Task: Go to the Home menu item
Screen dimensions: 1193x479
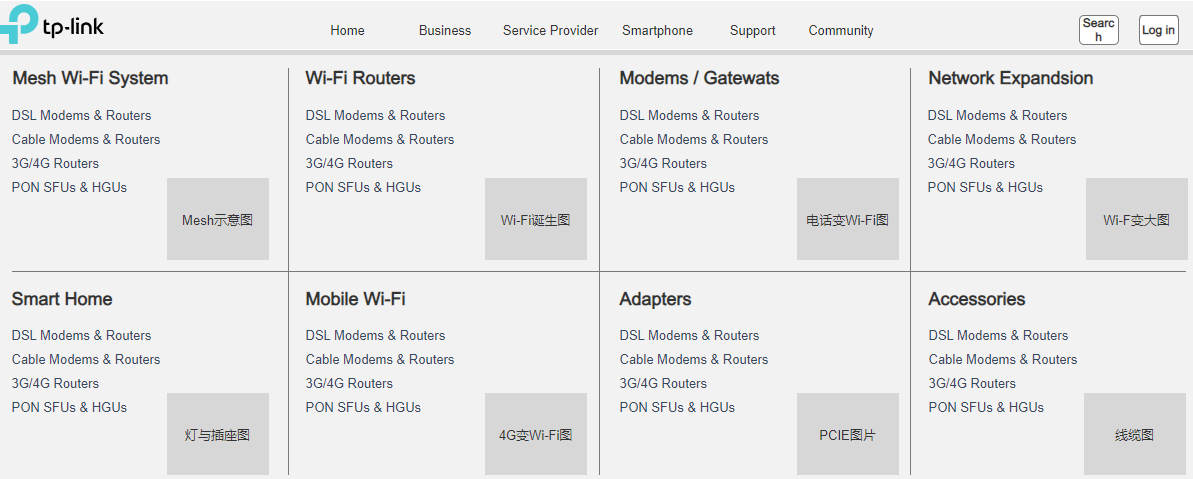Action: pos(347,31)
